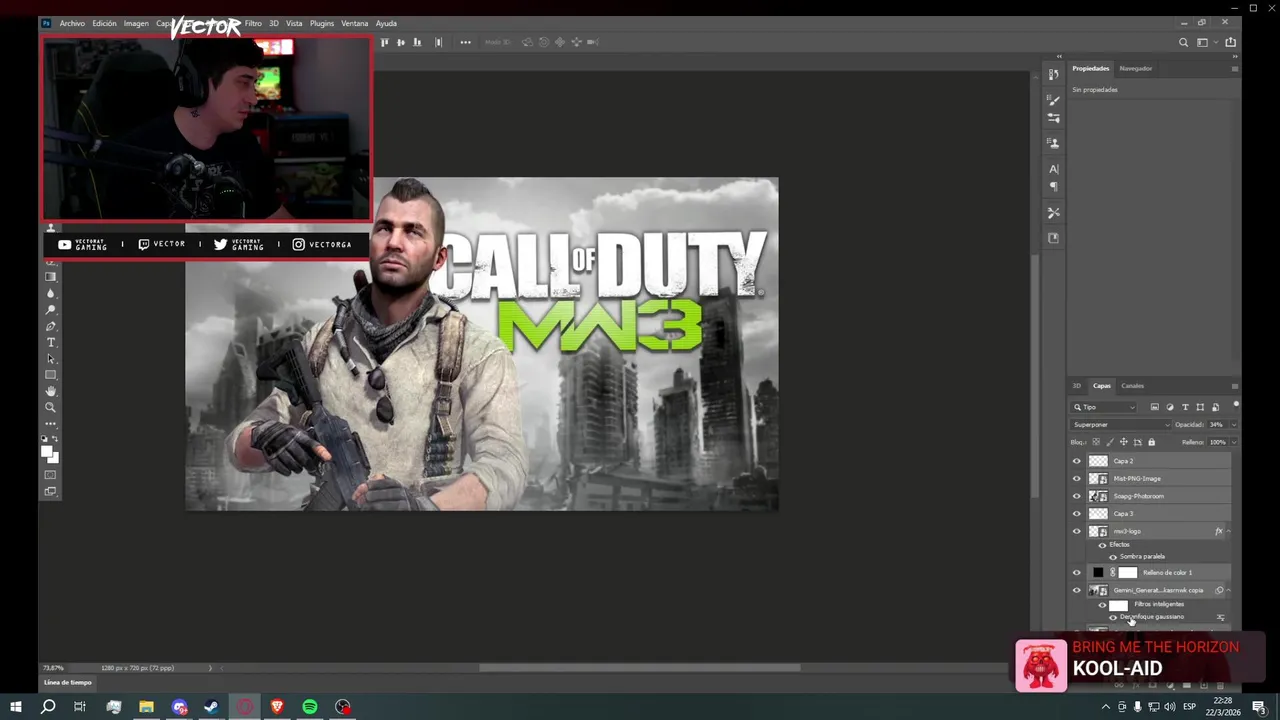Open the Character panel icon
This screenshot has width=1280, height=720.
coord(1053,169)
